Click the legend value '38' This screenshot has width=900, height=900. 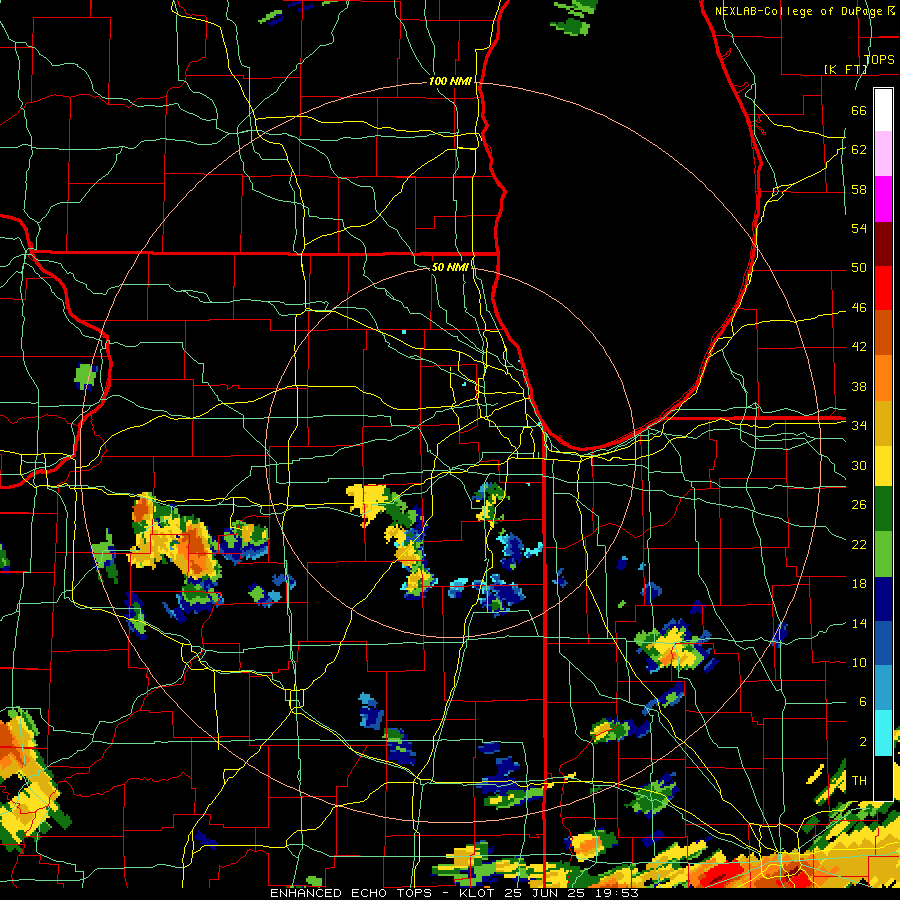pos(859,386)
